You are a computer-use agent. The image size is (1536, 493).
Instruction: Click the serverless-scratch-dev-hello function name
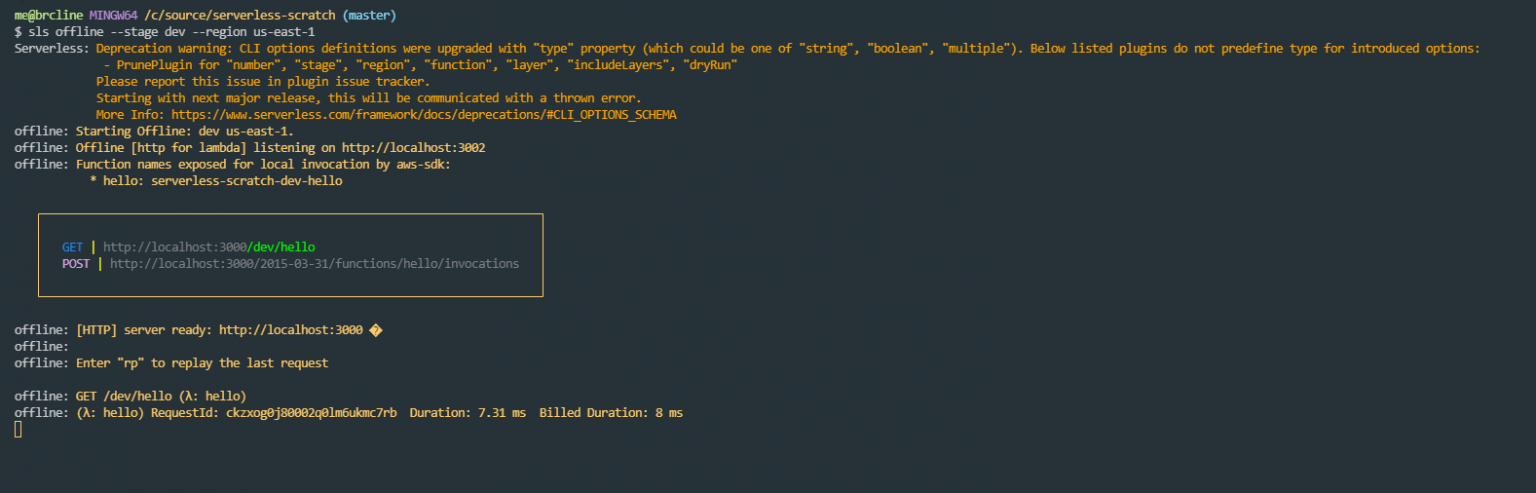[x=246, y=181]
